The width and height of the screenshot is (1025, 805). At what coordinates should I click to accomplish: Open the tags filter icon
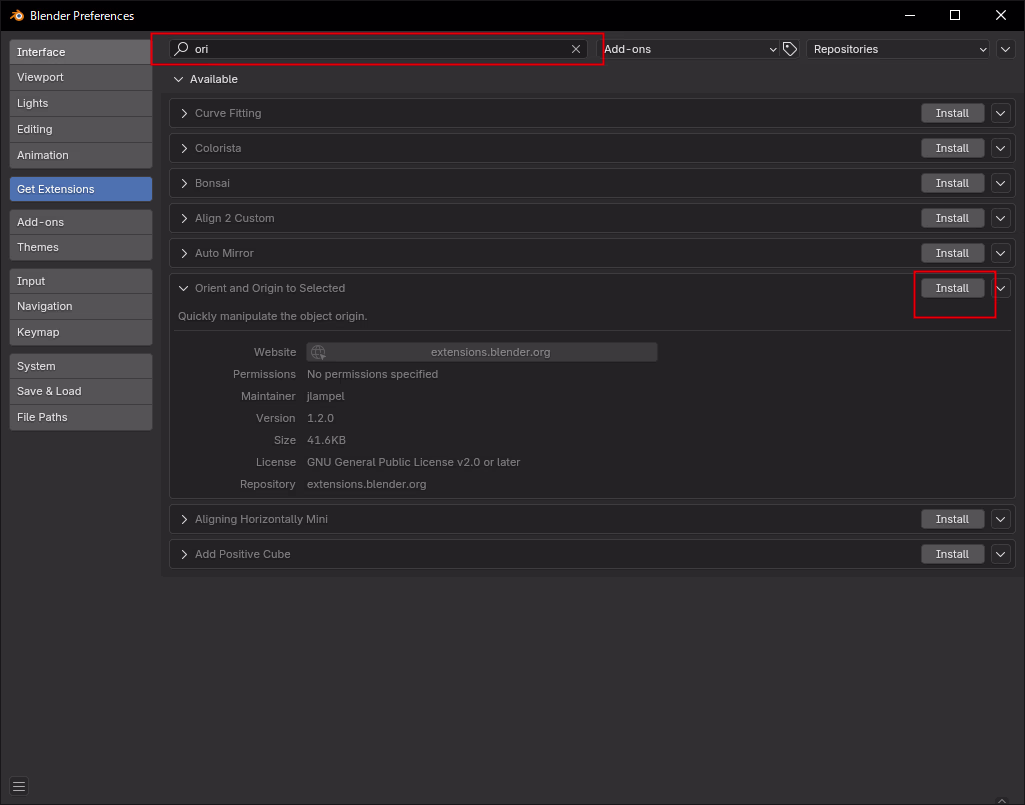[790, 49]
